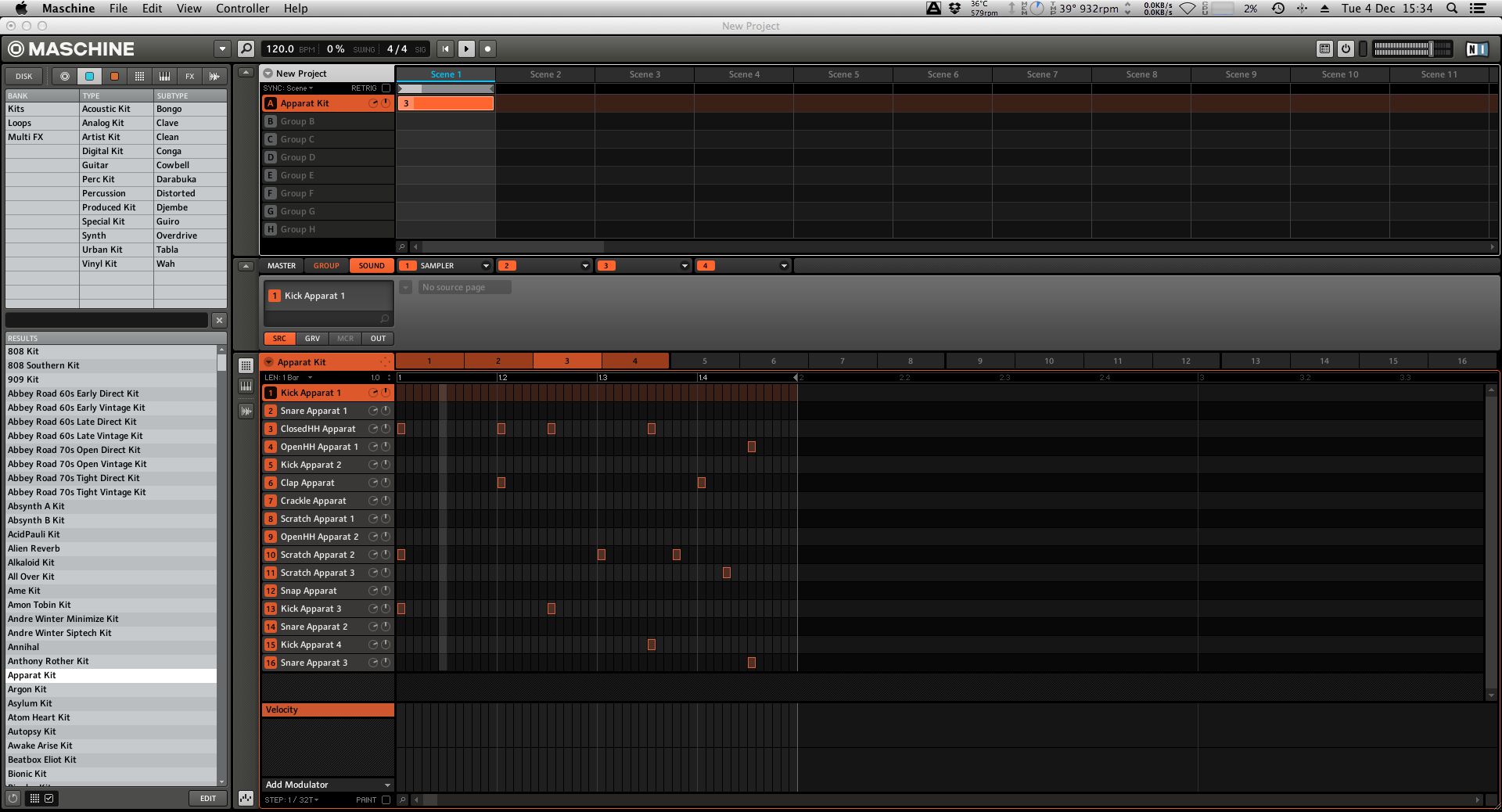1502x812 pixels.
Task: Click the browser search input field
Action: pyautogui.click(x=107, y=320)
